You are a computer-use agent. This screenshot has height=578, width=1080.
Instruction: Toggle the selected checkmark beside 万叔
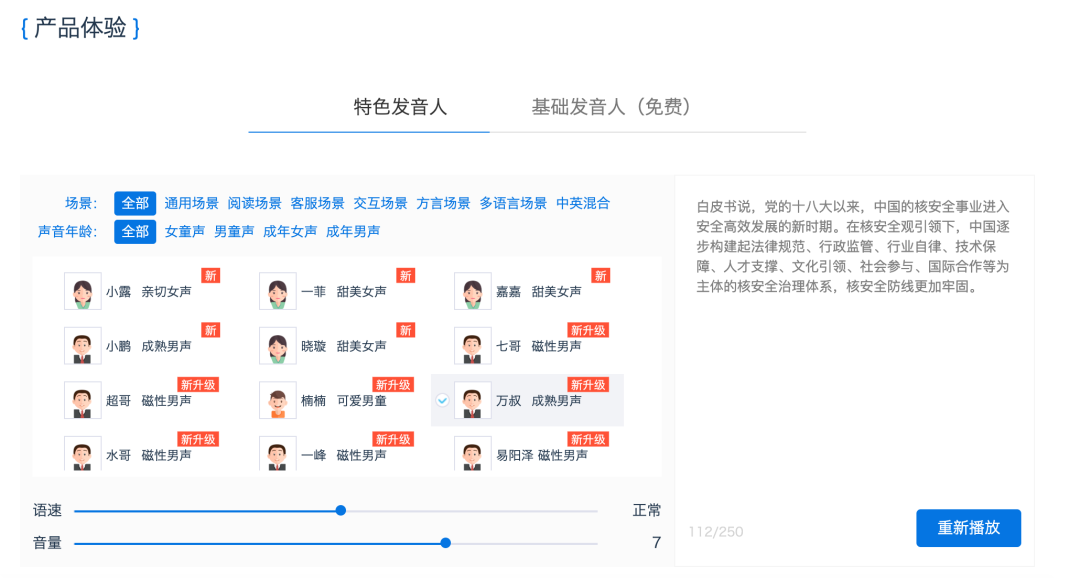click(442, 401)
